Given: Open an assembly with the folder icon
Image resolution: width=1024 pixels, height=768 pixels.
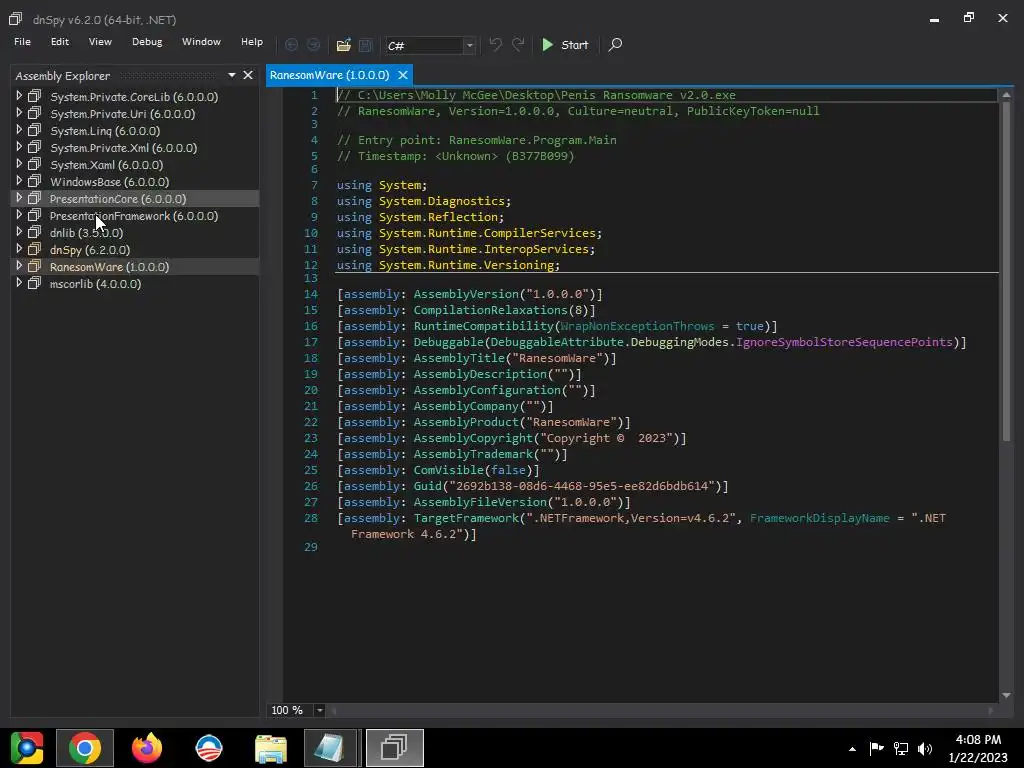Looking at the screenshot, I should pos(344,45).
